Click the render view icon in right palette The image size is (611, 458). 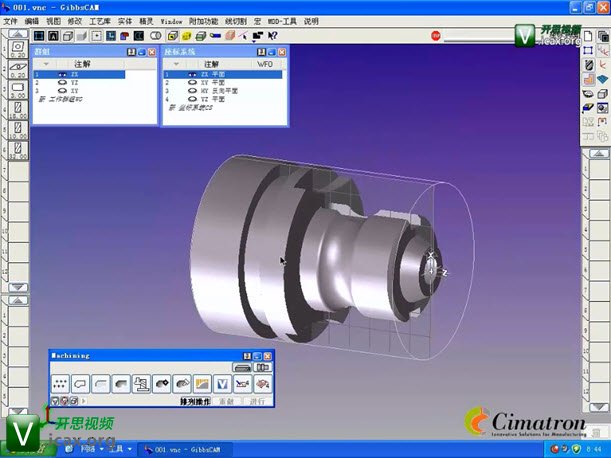pyautogui.click(x=602, y=108)
